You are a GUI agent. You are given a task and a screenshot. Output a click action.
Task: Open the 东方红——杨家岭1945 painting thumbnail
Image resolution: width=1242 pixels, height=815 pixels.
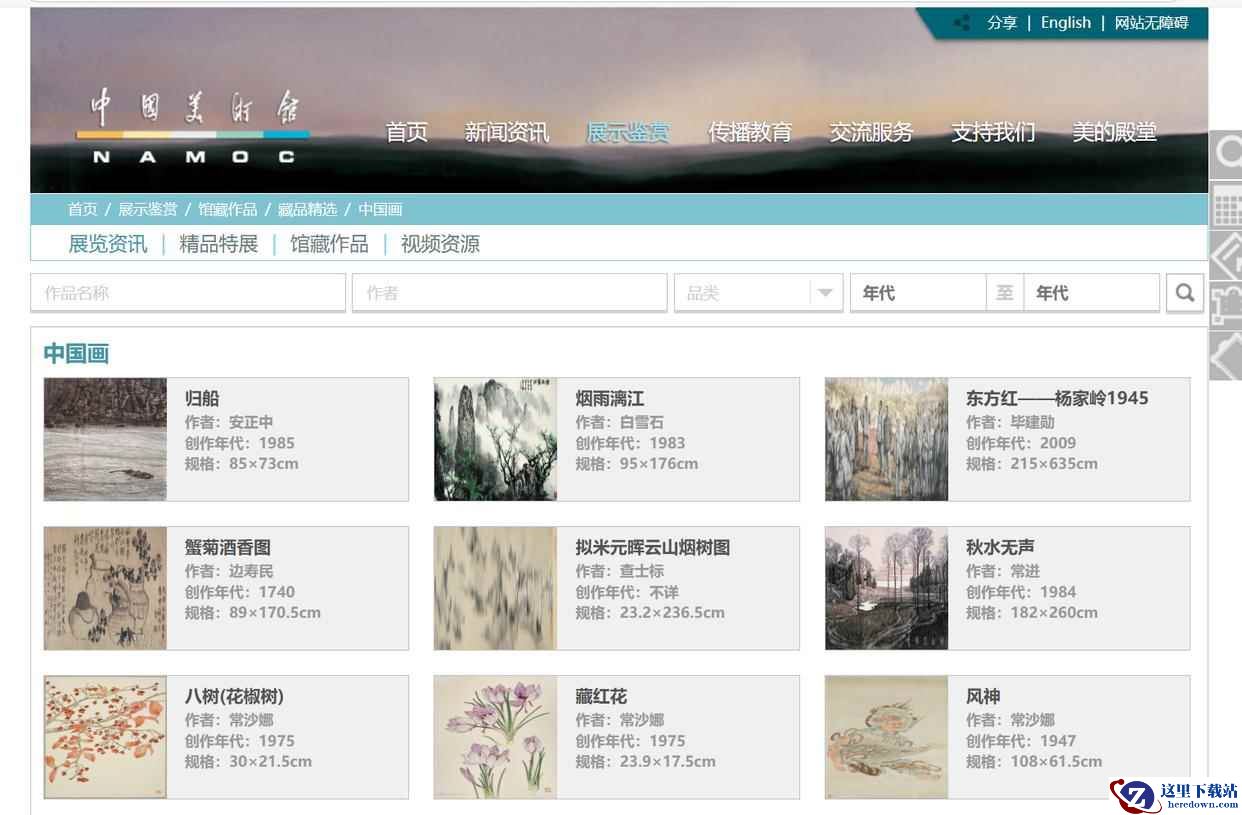click(886, 439)
